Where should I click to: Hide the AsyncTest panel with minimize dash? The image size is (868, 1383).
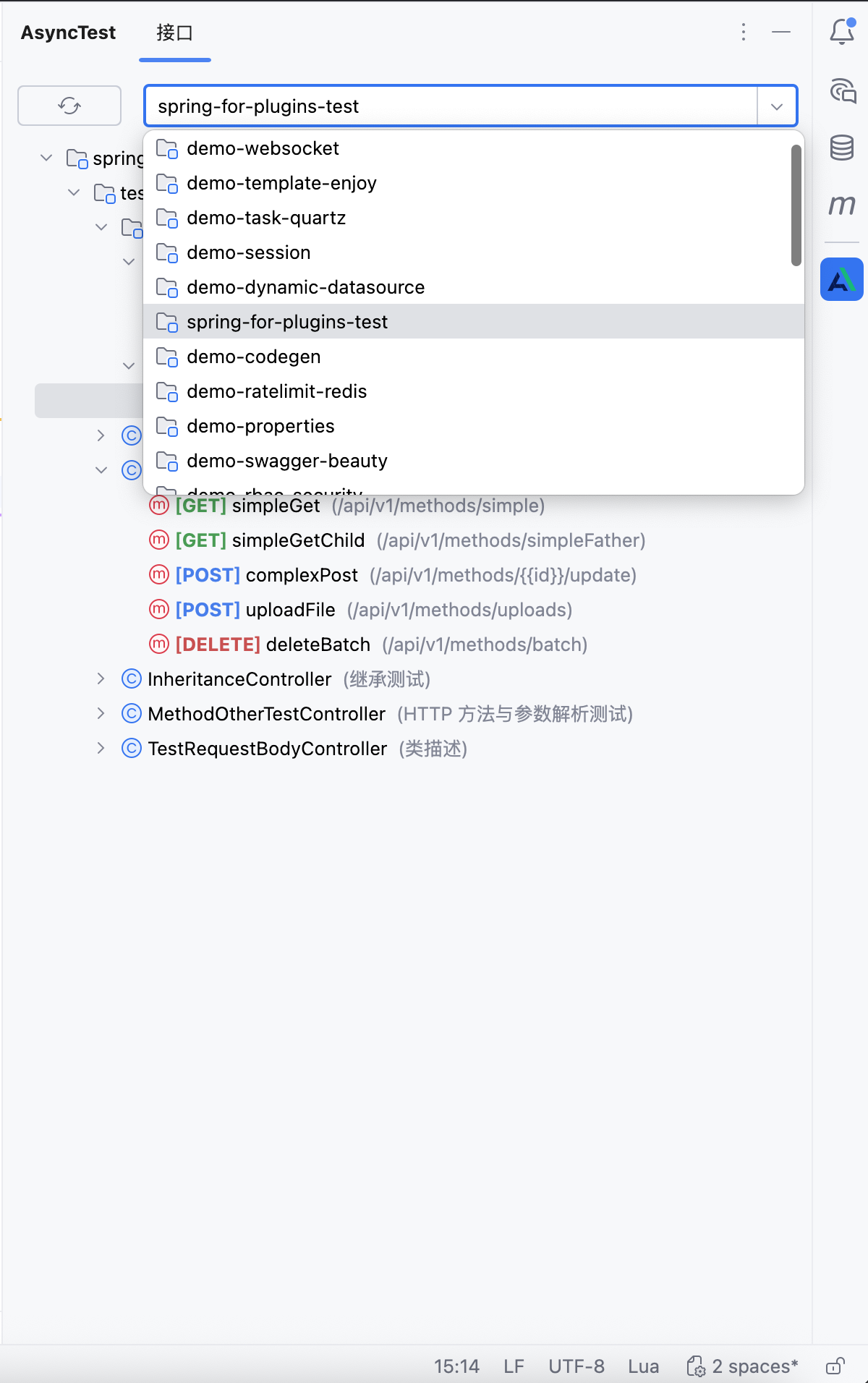[781, 32]
